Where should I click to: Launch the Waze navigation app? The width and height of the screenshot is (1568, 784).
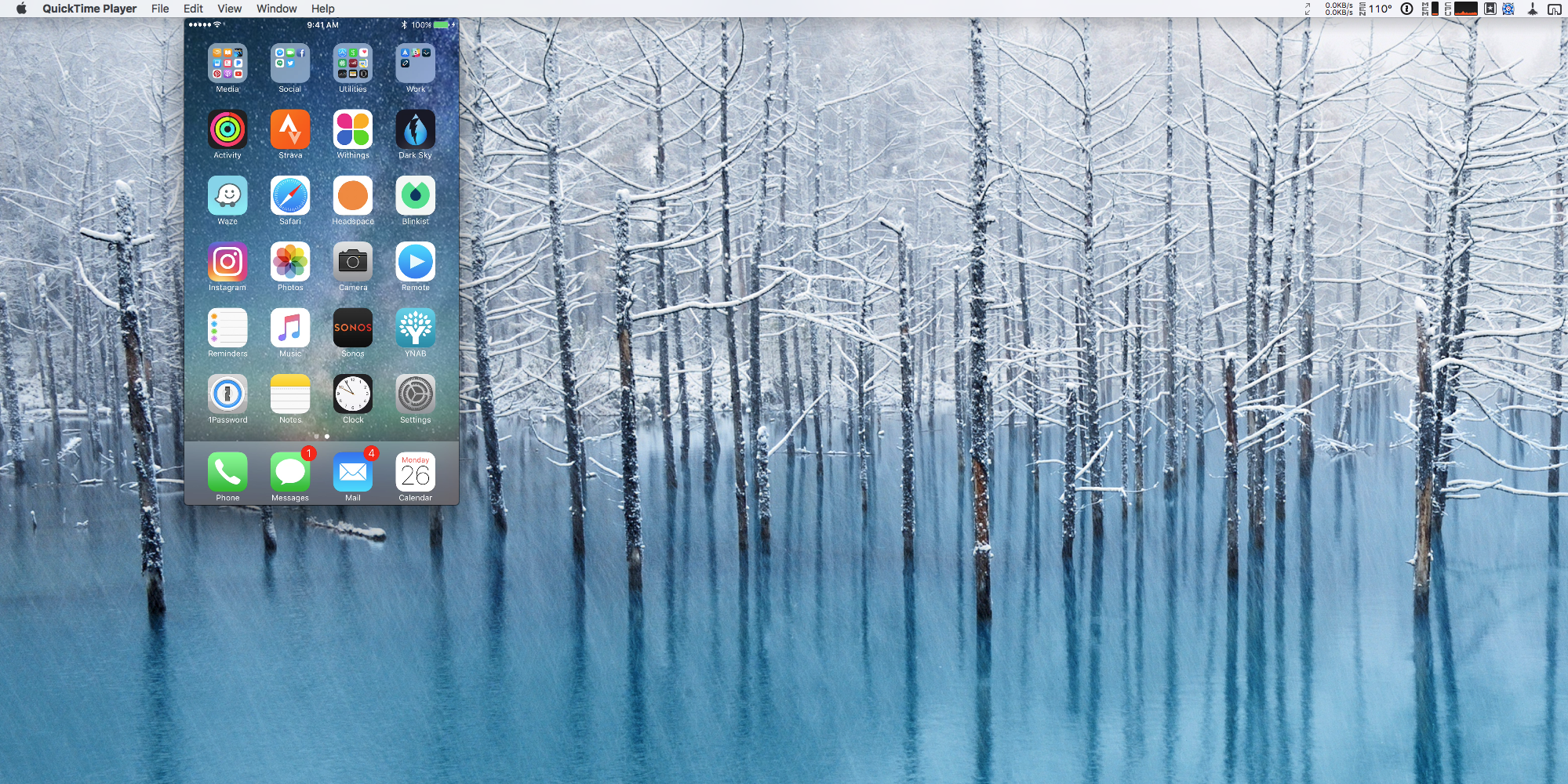pyautogui.click(x=227, y=196)
